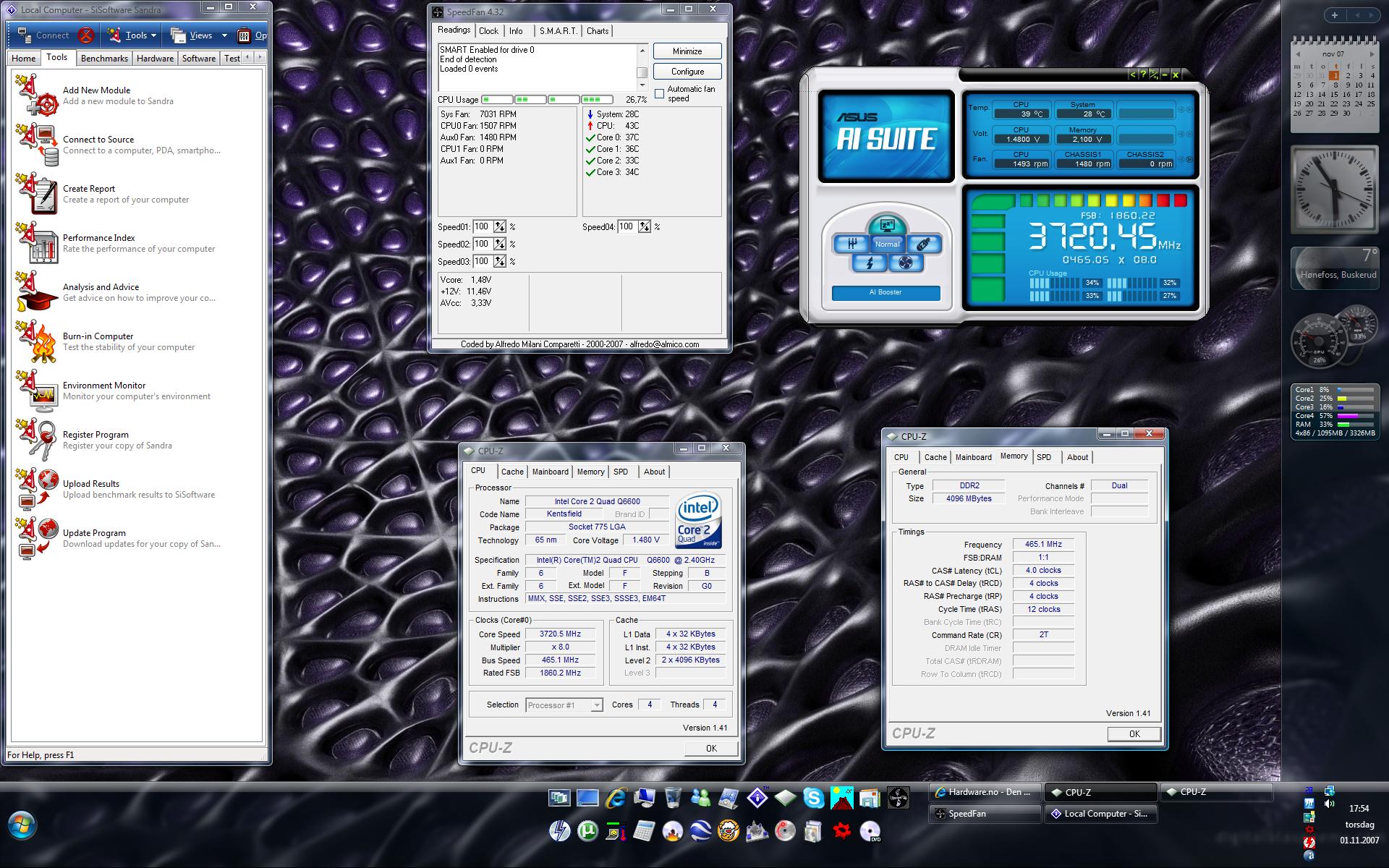Open Skype from the taskbar icons
The height and width of the screenshot is (868, 1389).
pyautogui.click(x=813, y=798)
